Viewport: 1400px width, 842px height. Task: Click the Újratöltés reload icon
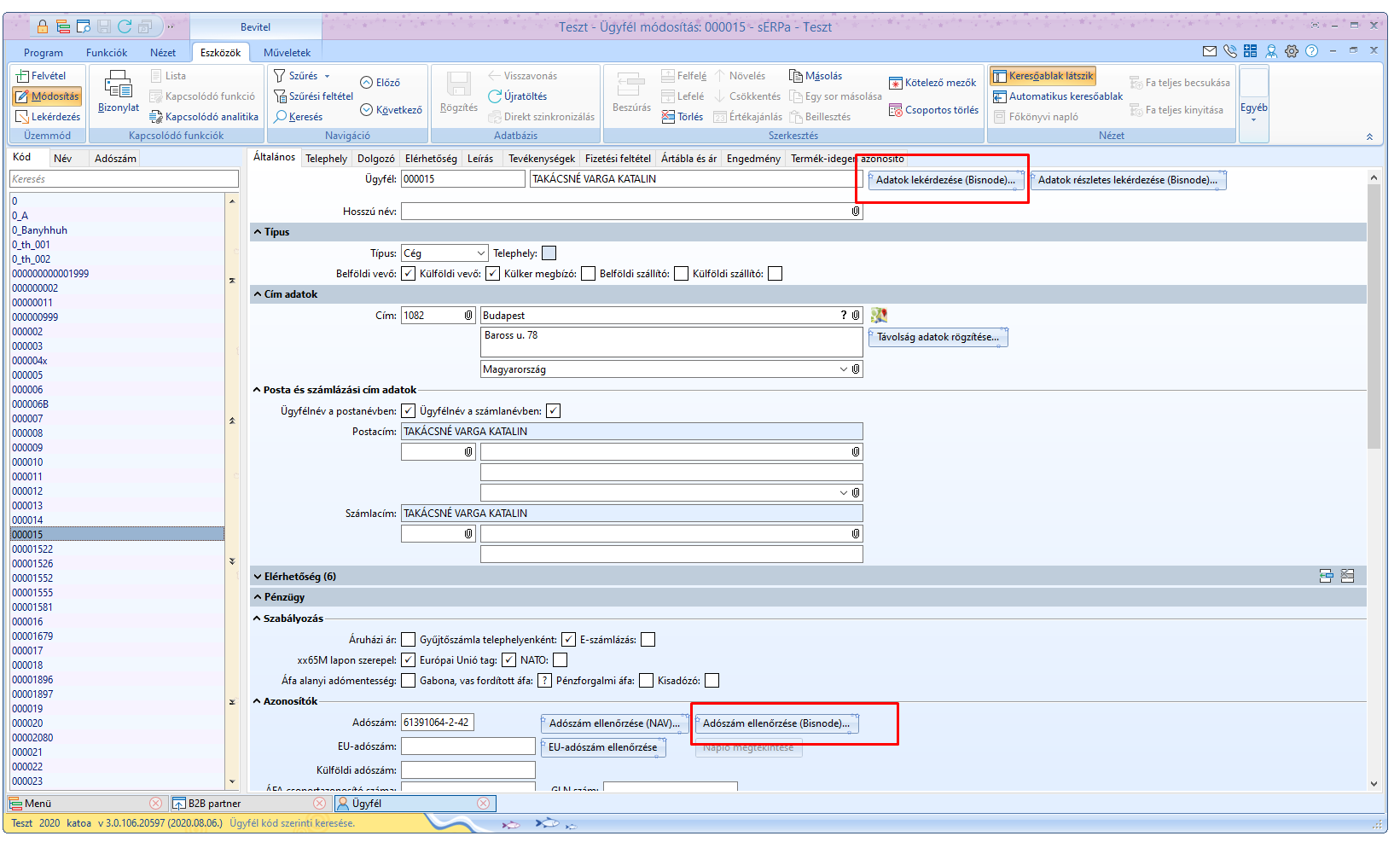[x=495, y=96]
